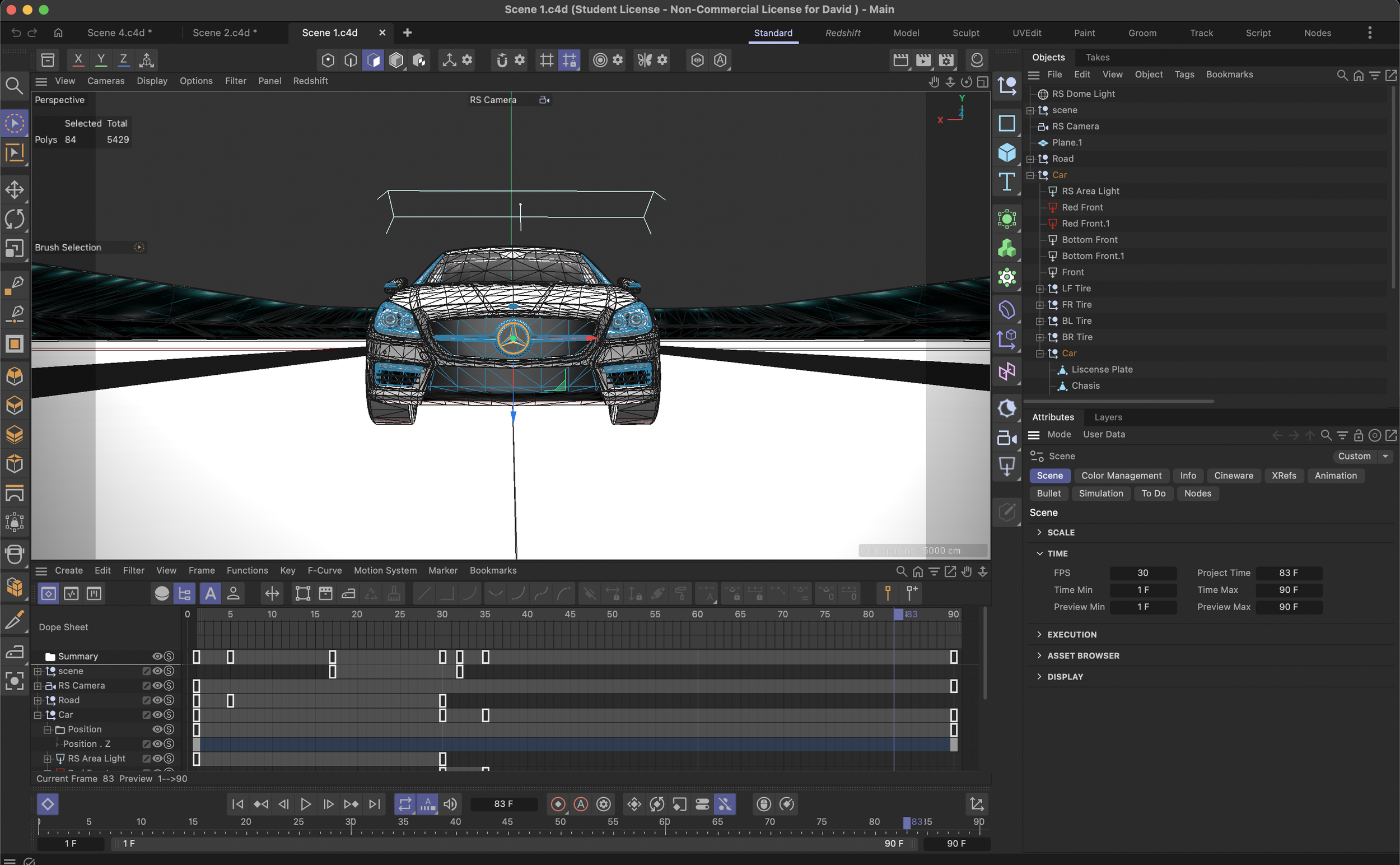Expand the EXECUTION section
The height and width of the screenshot is (865, 1400).
(x=1039, y=634)
